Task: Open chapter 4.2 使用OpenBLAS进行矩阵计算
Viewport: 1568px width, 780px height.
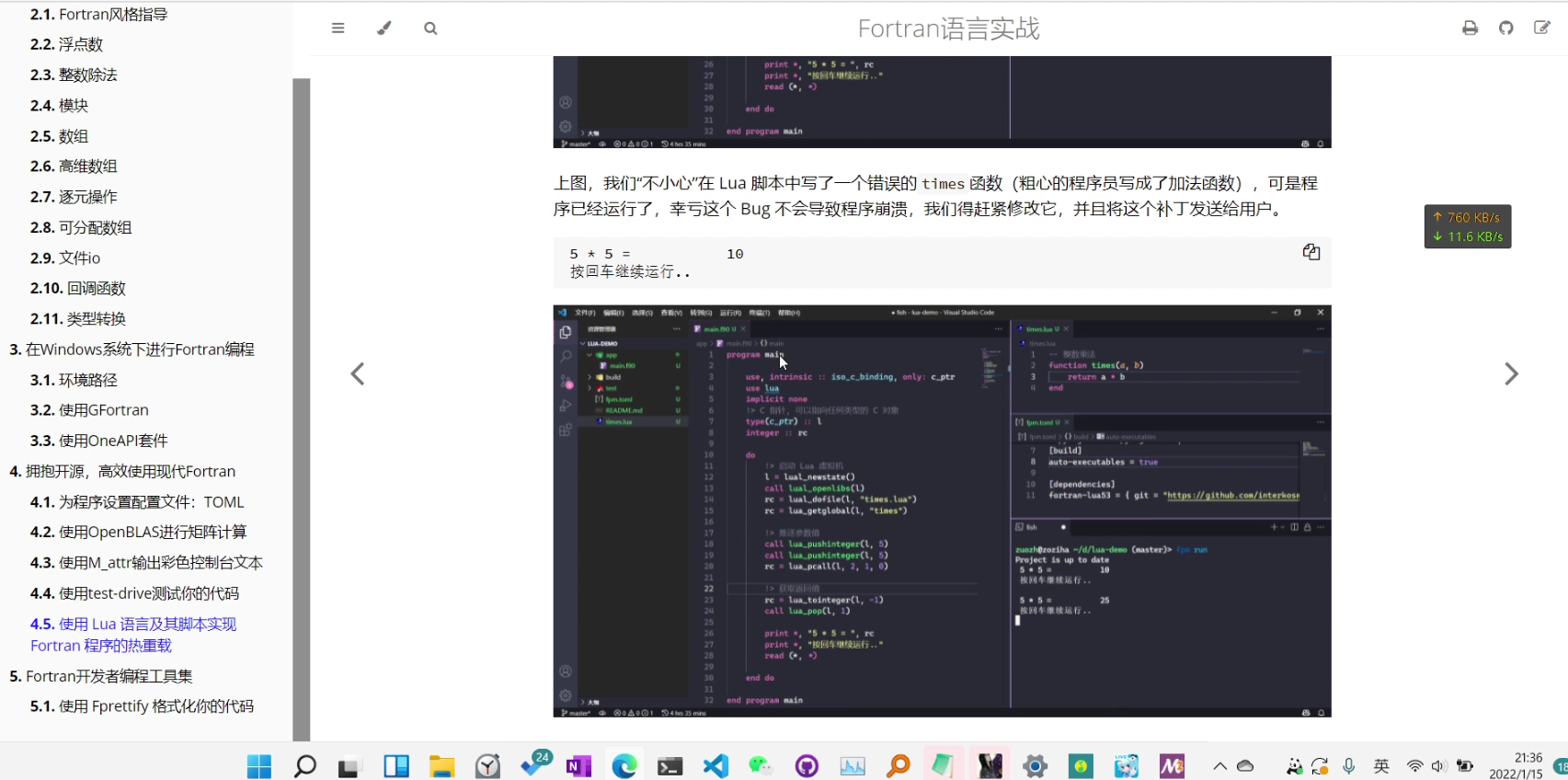Action: pyautogui.click(x=139, y=533)
